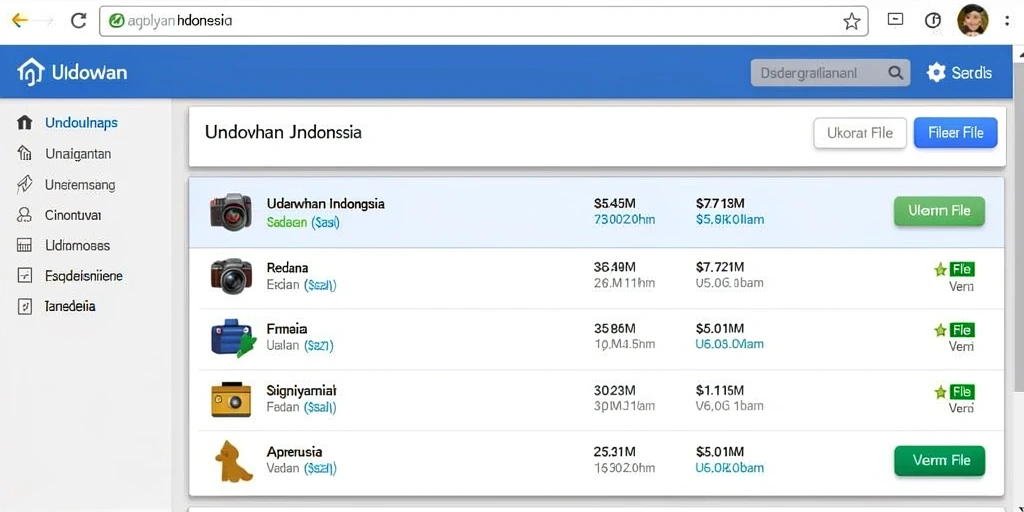Click the camera thumbnail for Redana

(231, 275)
